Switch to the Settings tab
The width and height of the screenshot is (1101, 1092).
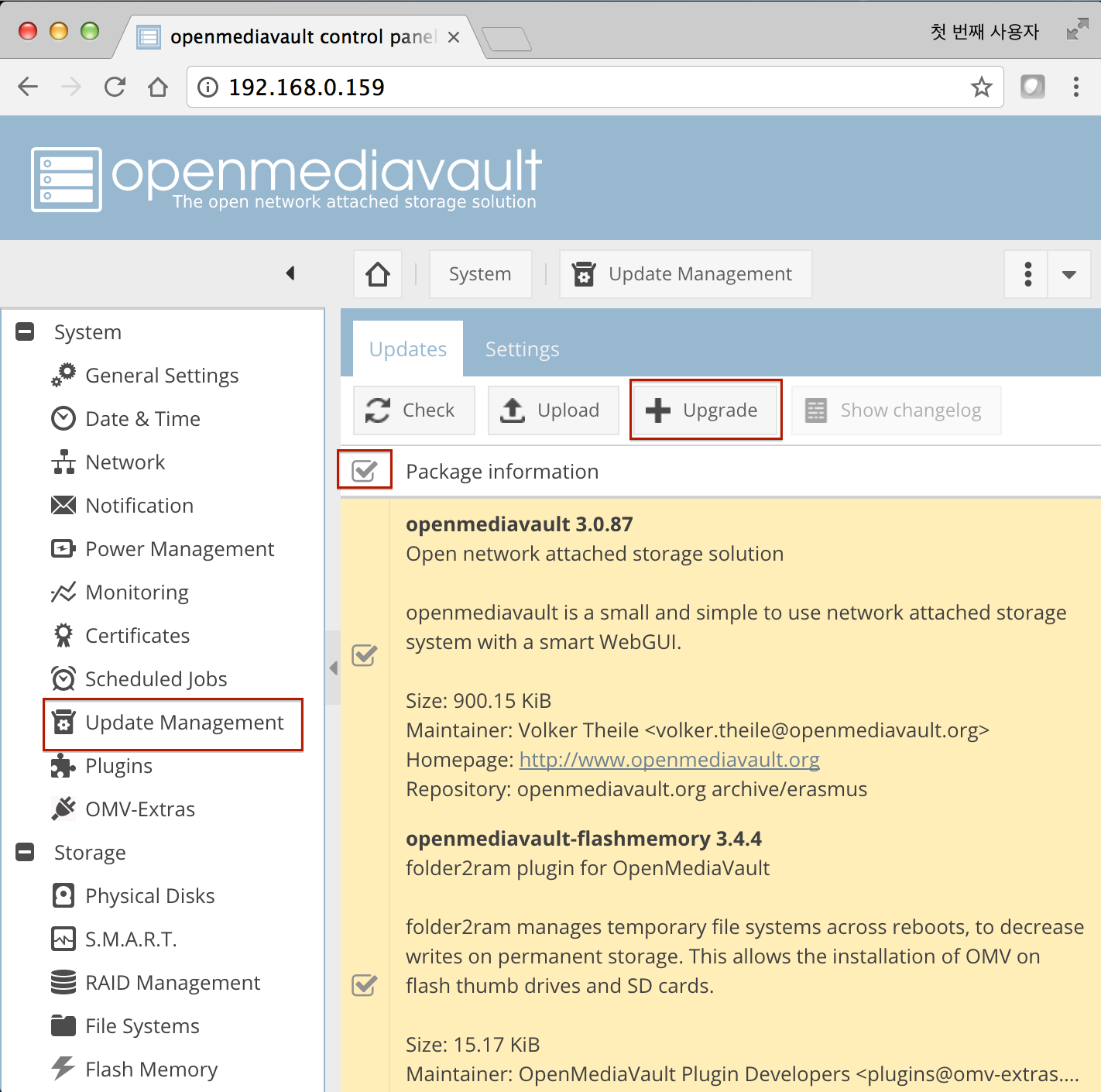(x=523, y=349)
